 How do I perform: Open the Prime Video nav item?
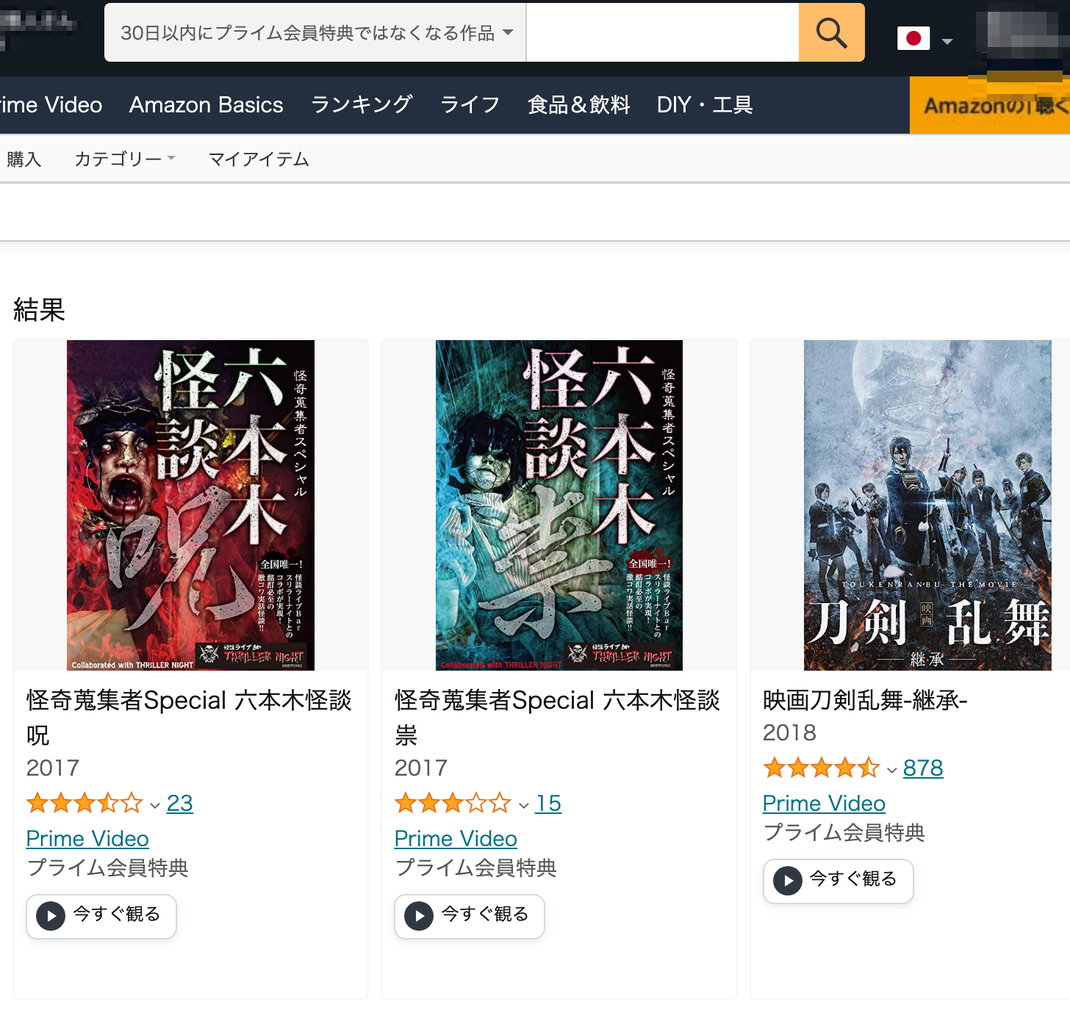tap(51, 104)
